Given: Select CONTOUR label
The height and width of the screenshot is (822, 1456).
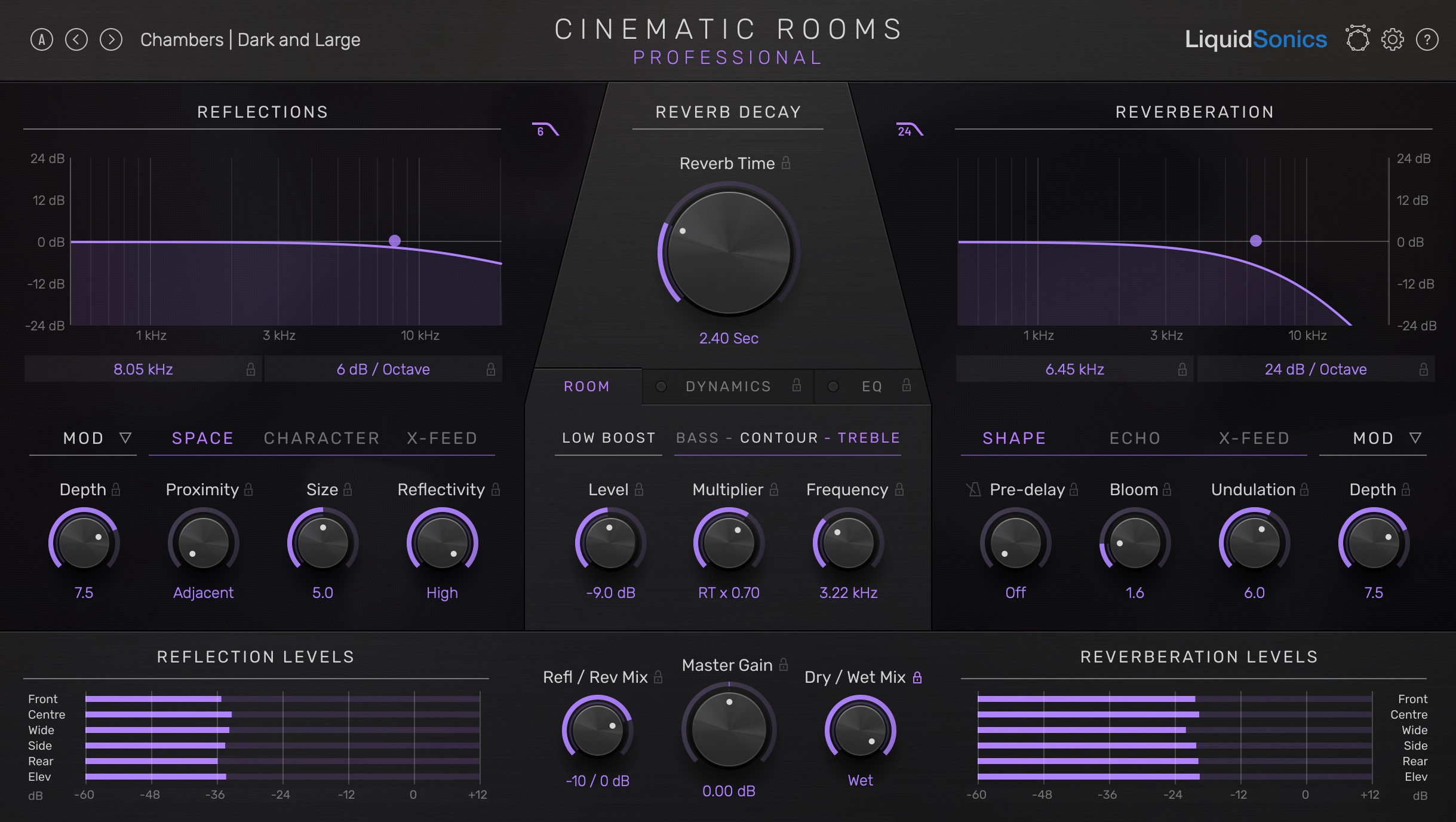Looking at the screenshot, I should coord(779,438).
